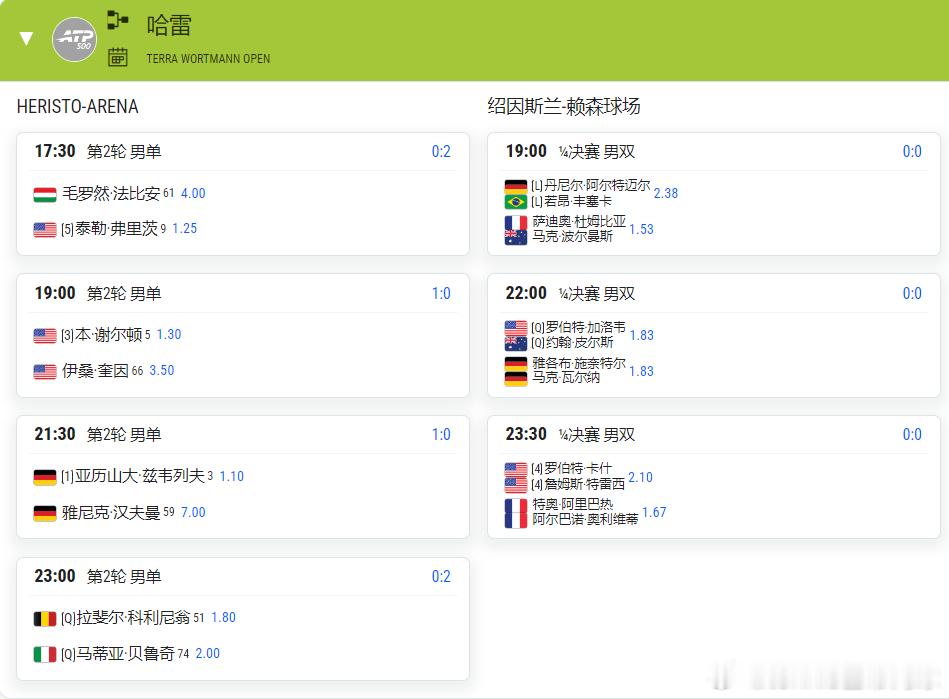This screenshot has height=699, width=949.
Task: Open player 马蒂亚·贝鲁奇 profile
Action: 125,654
